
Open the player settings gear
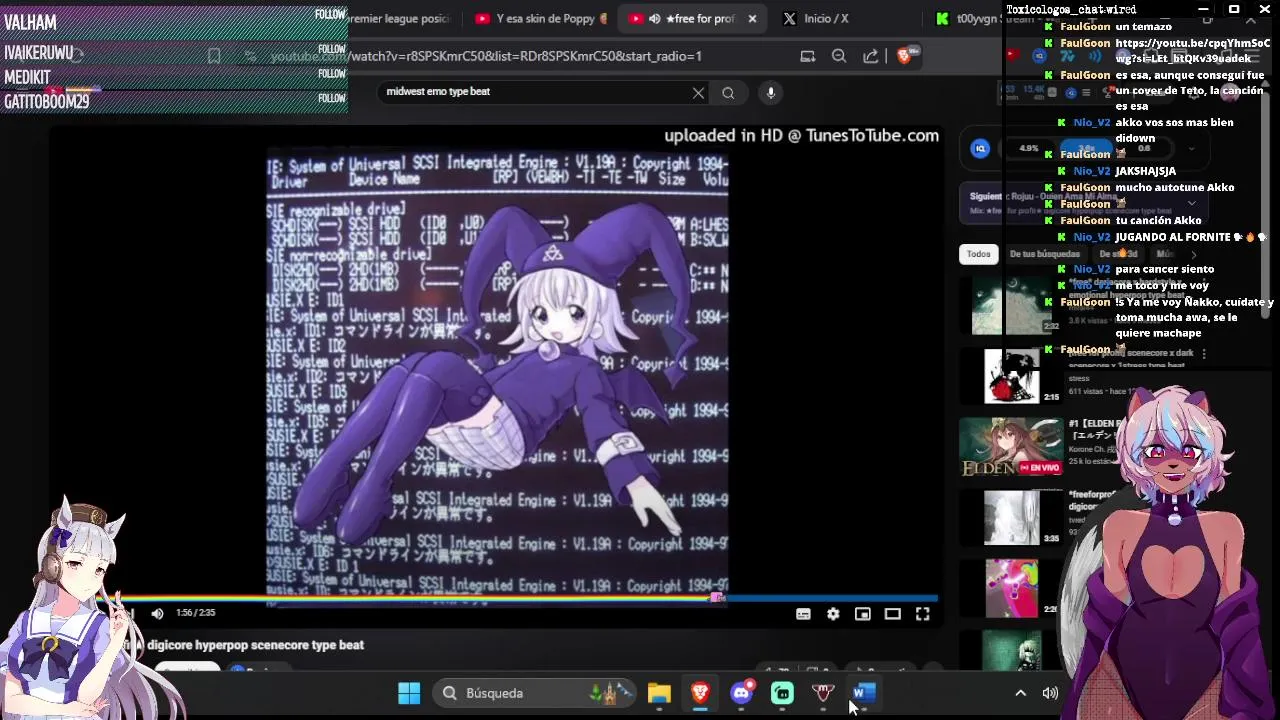pos(833,614)
